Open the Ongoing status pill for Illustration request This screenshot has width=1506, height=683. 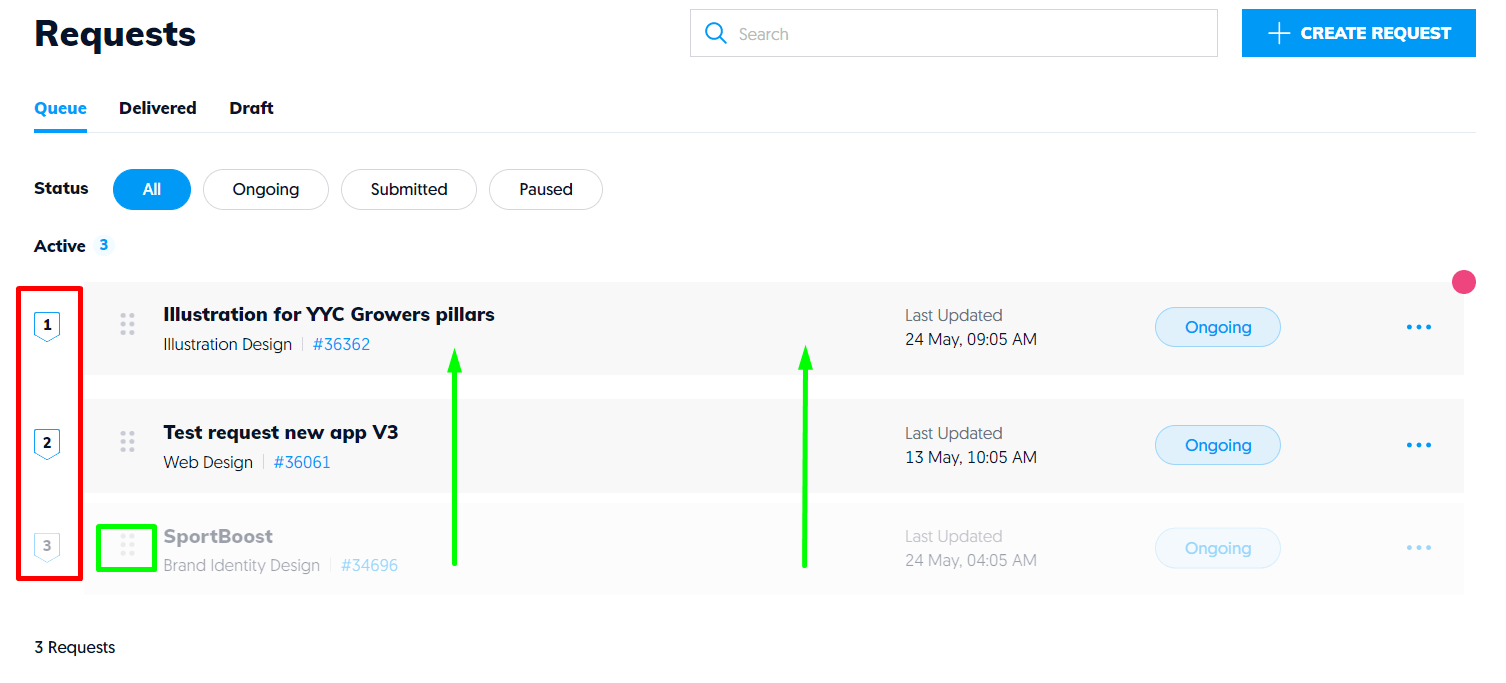pyautogui.click(x=1217, y=326)
